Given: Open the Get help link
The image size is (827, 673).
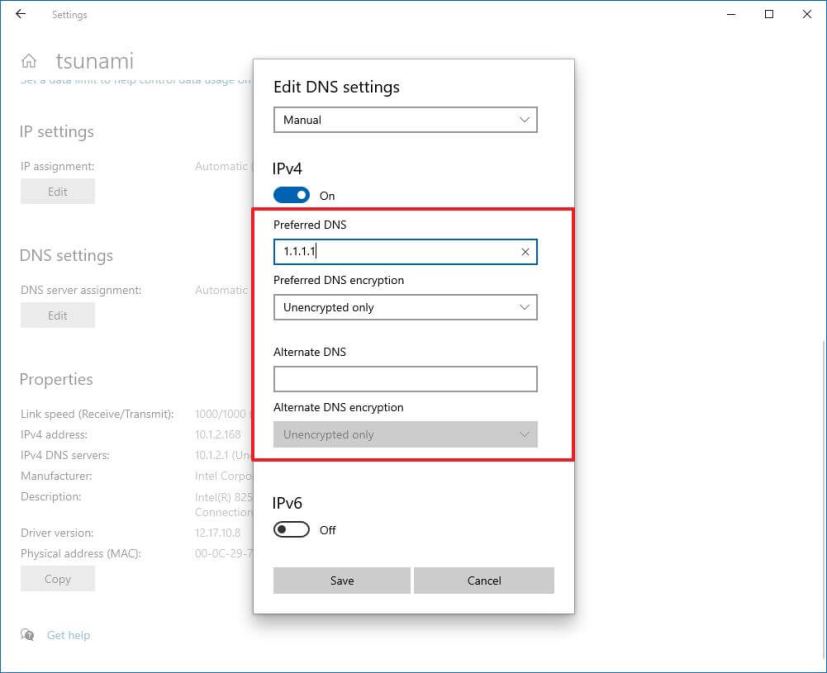Looking at the screenshot, I should (69, 635).
